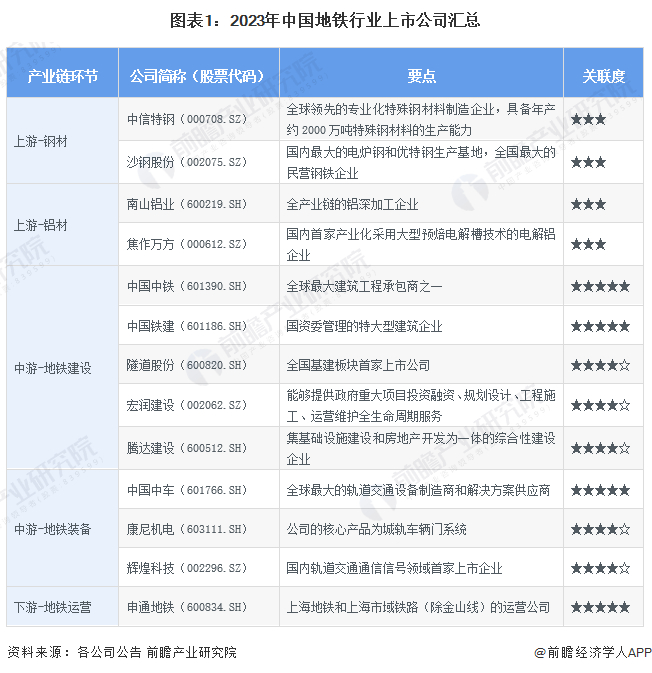Click the star rating in 南山铝业 row
Screen dimensions: 652x673
(588, 204)
